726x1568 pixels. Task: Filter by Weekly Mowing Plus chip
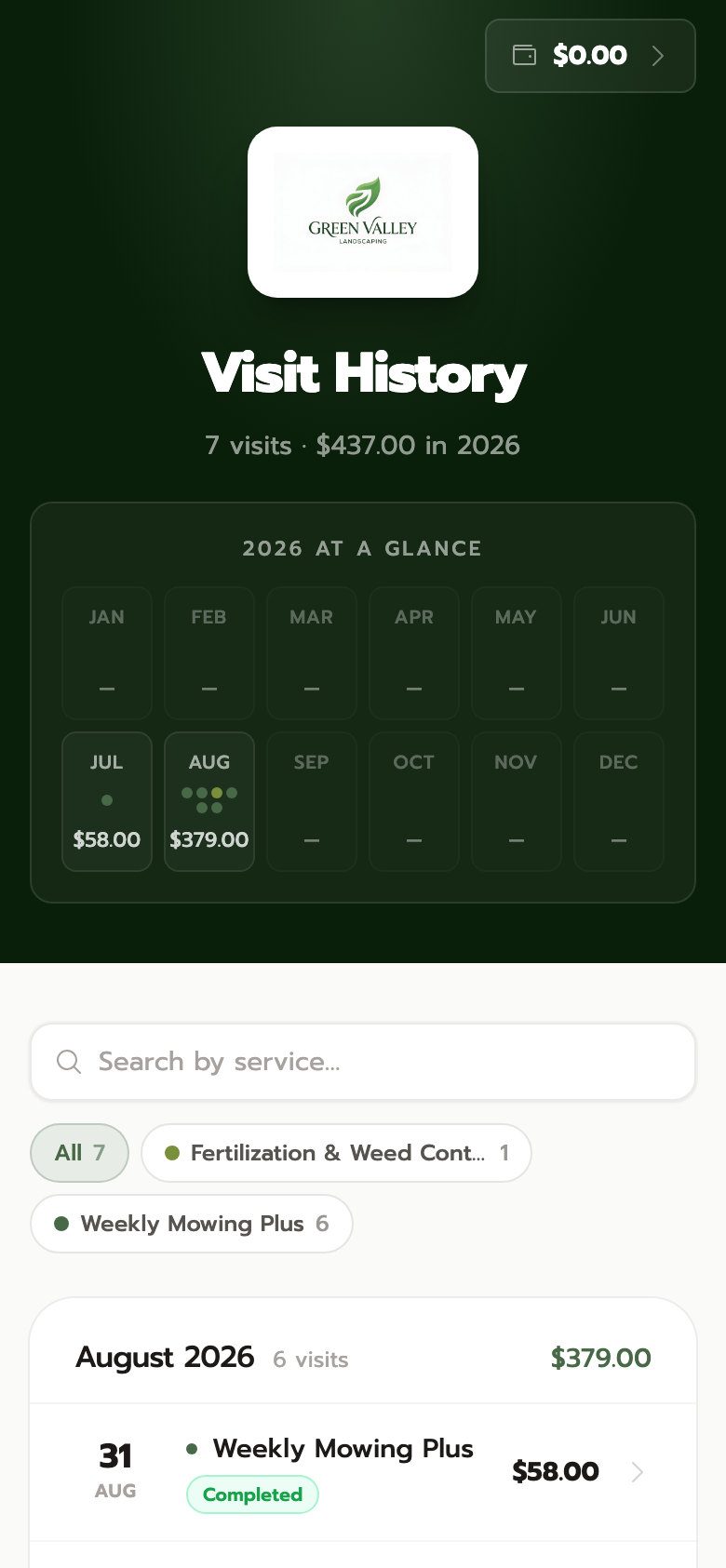coord(192,1224)
